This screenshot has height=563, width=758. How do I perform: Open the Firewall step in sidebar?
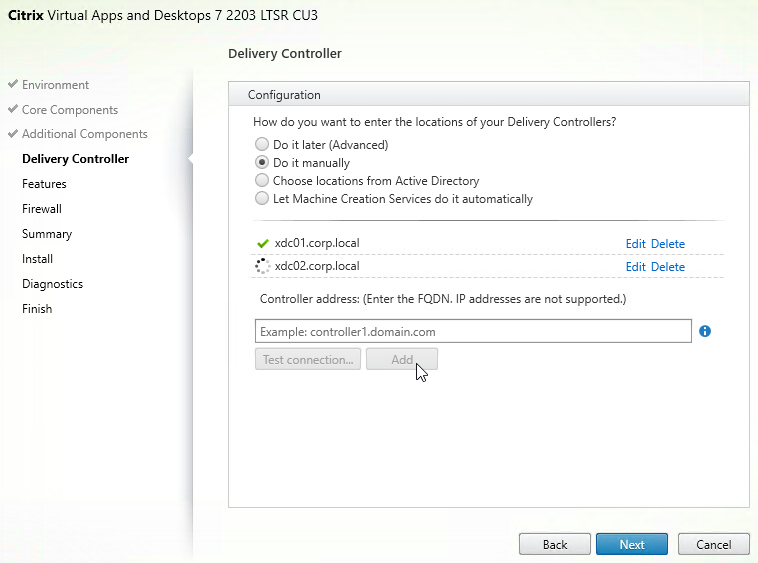point(42,209)
